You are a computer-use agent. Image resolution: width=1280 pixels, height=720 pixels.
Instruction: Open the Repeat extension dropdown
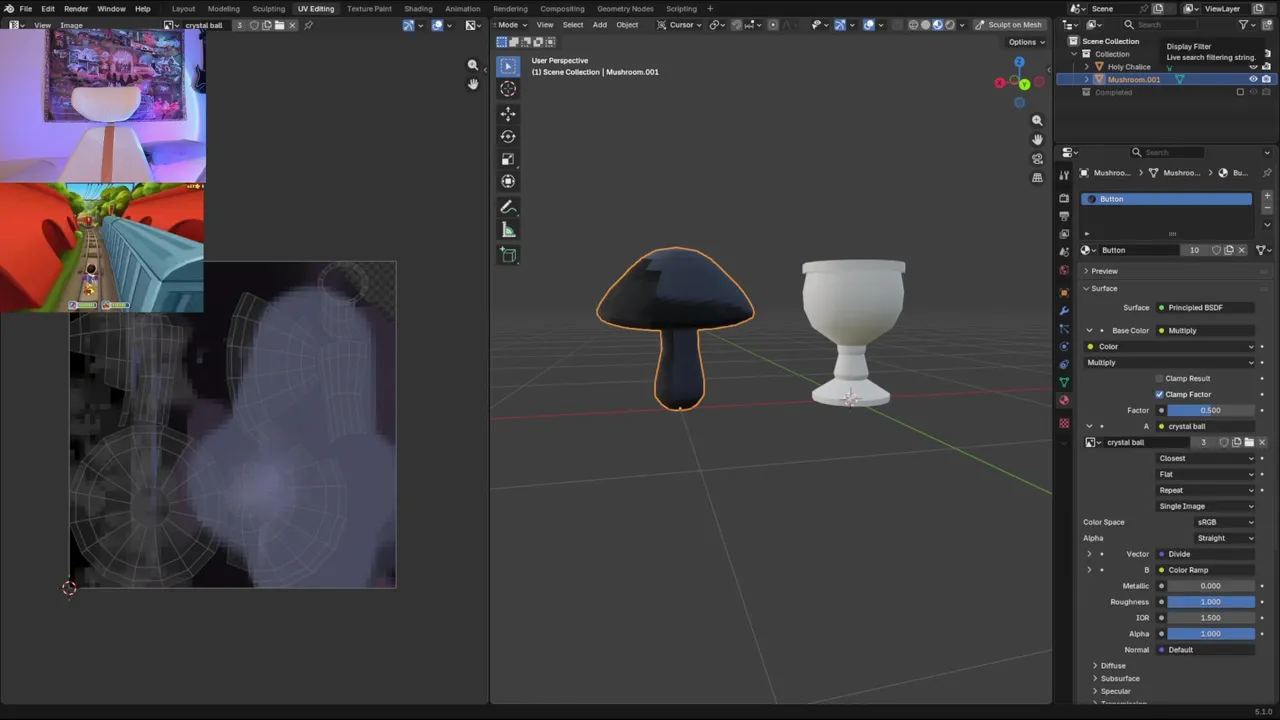(x=1205, y=490)
